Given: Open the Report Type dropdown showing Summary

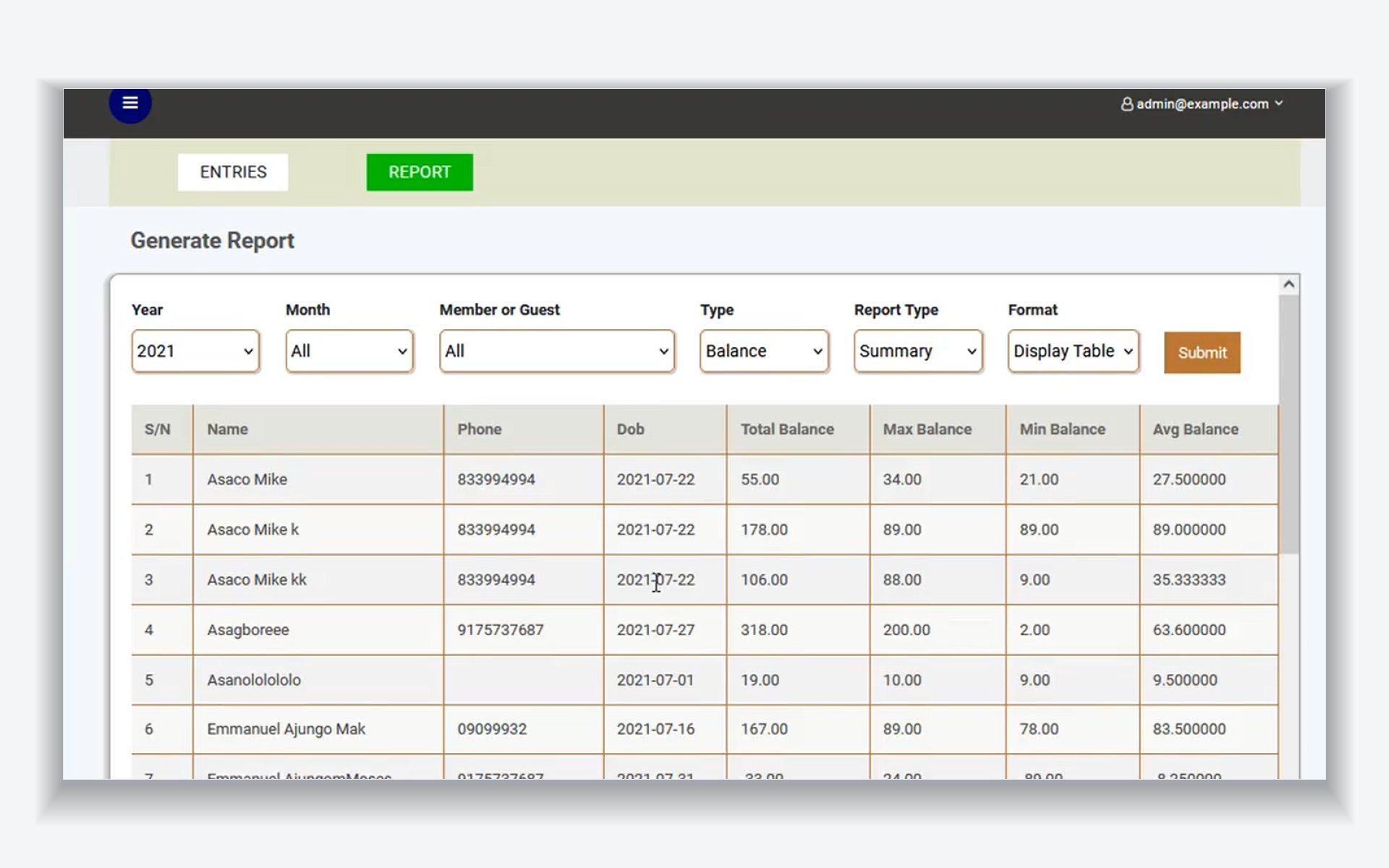Looking at the screenshot, I should click(x=918, y=352).
